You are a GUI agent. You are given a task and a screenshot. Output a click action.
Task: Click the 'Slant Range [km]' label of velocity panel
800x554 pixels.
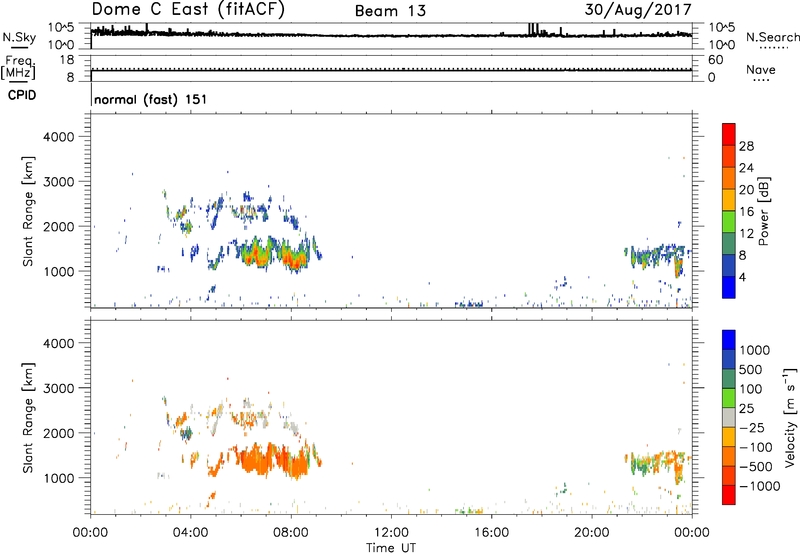pos(28,418)
